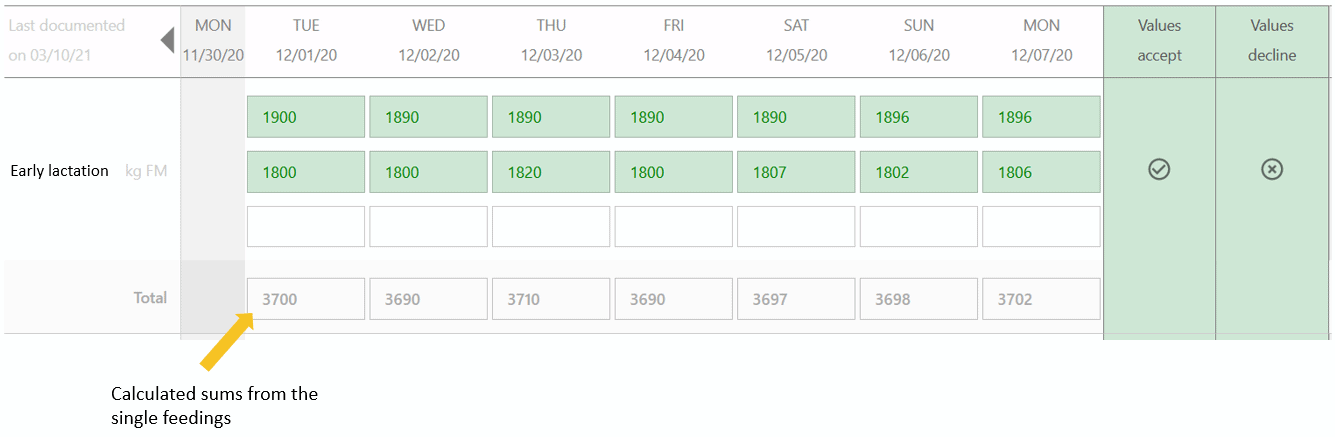Click the Early lactation row label
Image resolution: width=1335 pixels, height=437 pixels.
59,171
